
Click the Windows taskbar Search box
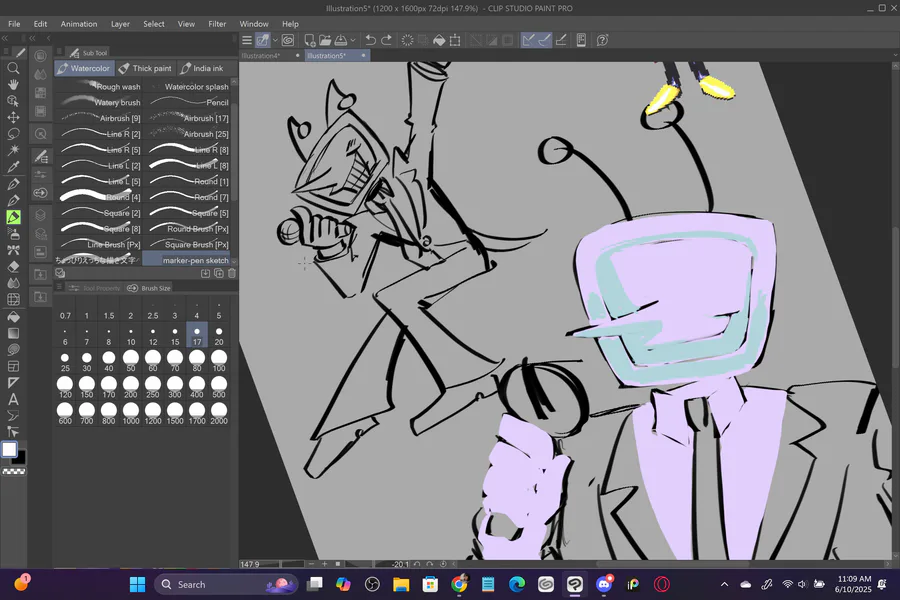click(x=226, y=584)
